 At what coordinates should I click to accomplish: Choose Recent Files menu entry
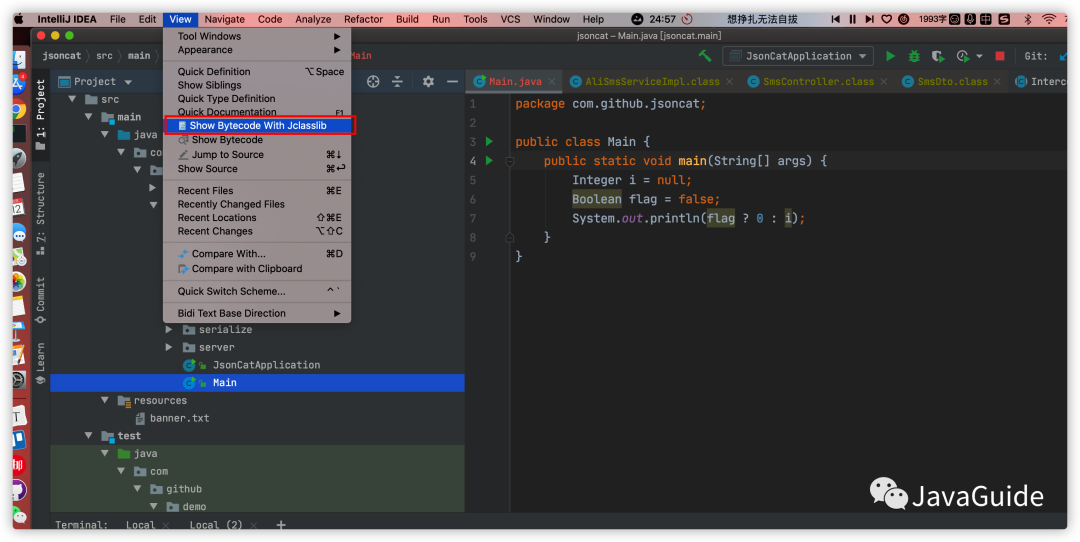click(x=258, y=191)
